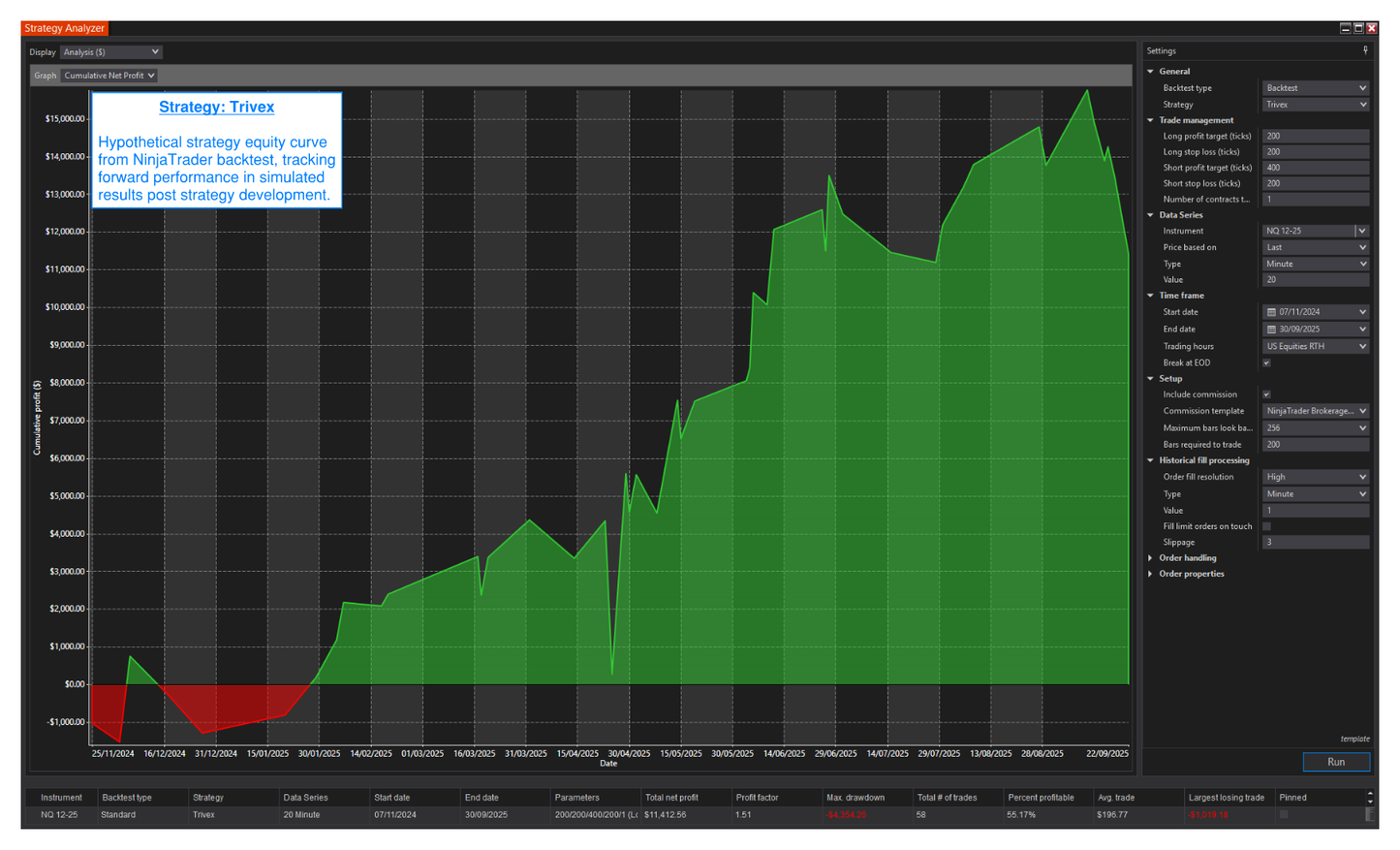Collapse the Time frame section arrow
Viewport: 1400px width, 850px height.
[1151, 296]
